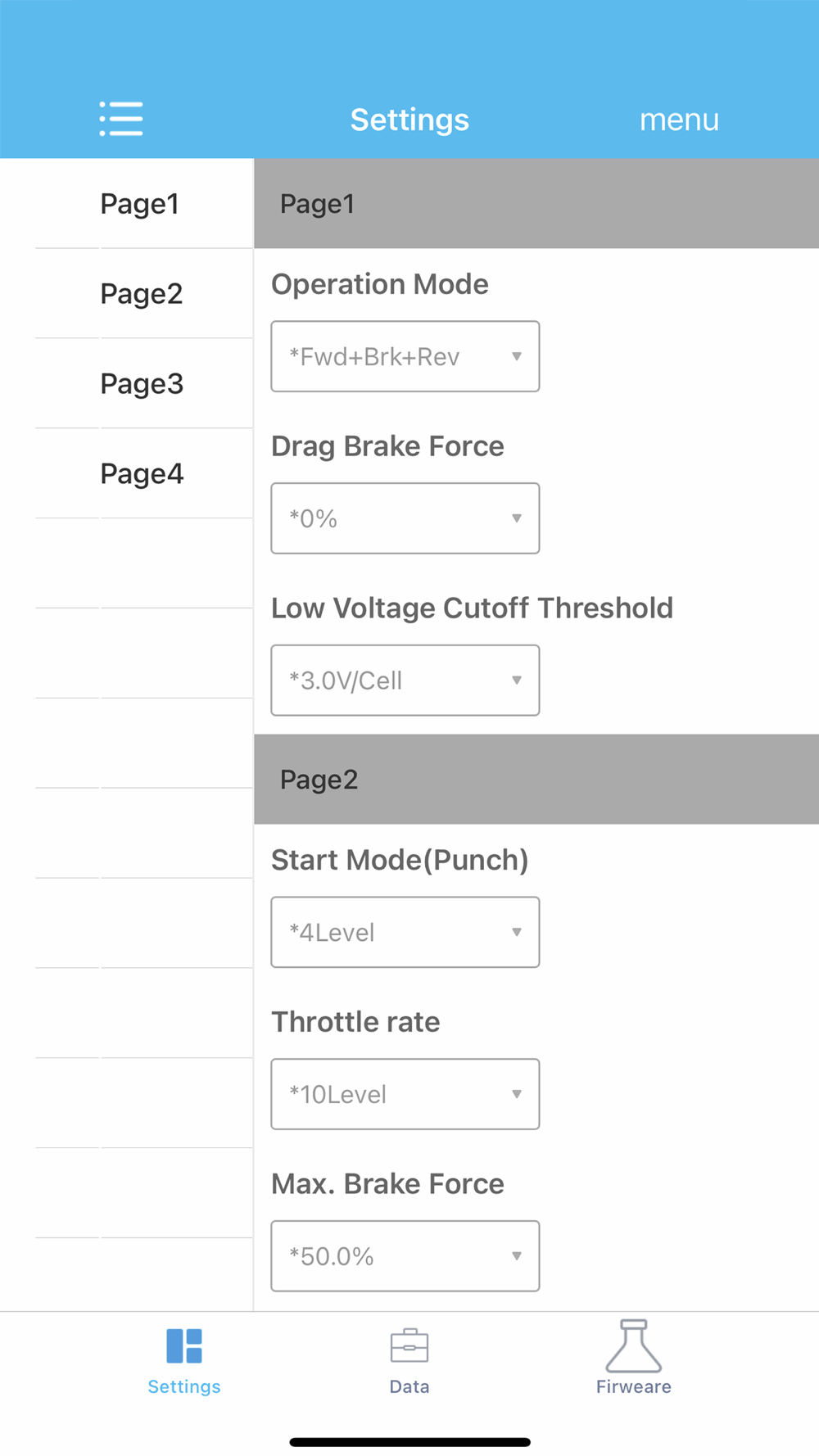The image size is (819, 1456).
Task: Jump to Page4 in the sidebar
Action: 142,474
